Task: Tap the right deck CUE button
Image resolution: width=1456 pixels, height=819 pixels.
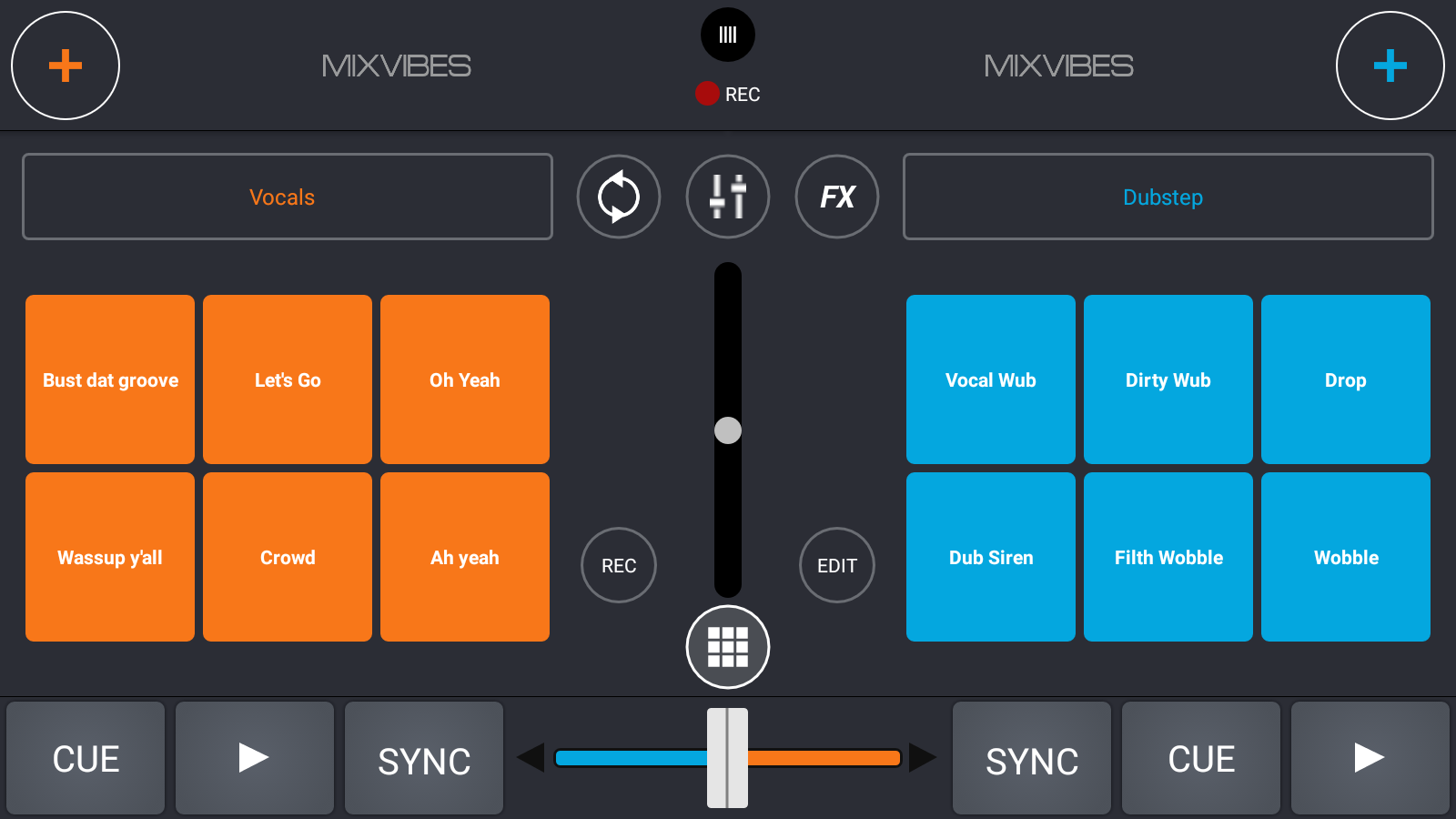Action: (x=1201, y=758)
